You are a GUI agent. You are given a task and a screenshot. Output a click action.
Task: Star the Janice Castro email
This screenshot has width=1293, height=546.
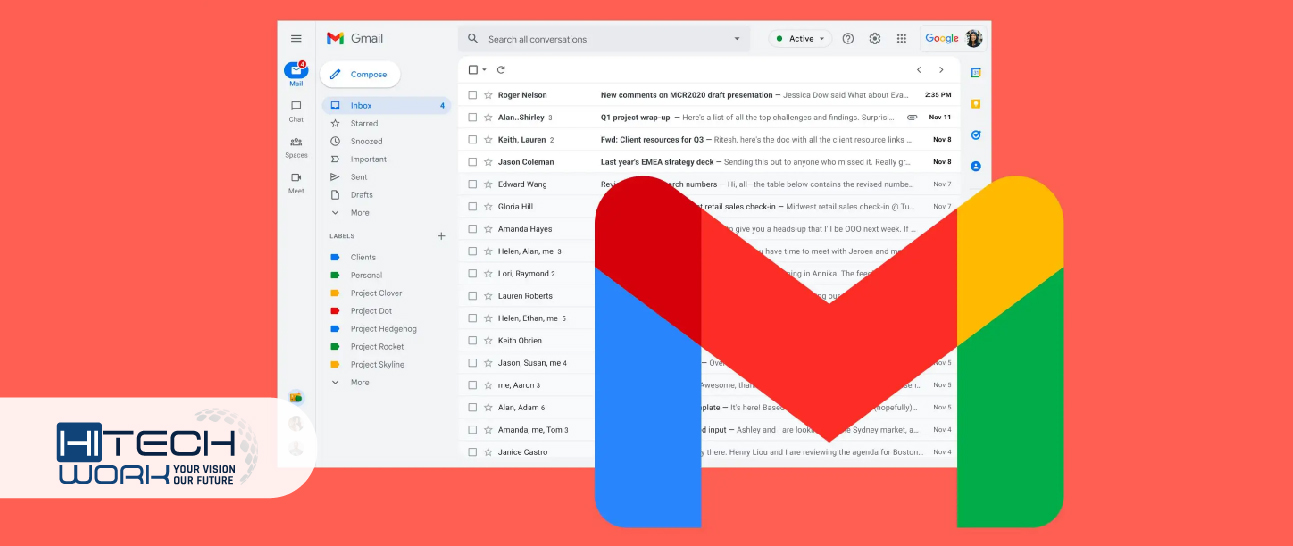pyautogui.click(x=488, y=452)
